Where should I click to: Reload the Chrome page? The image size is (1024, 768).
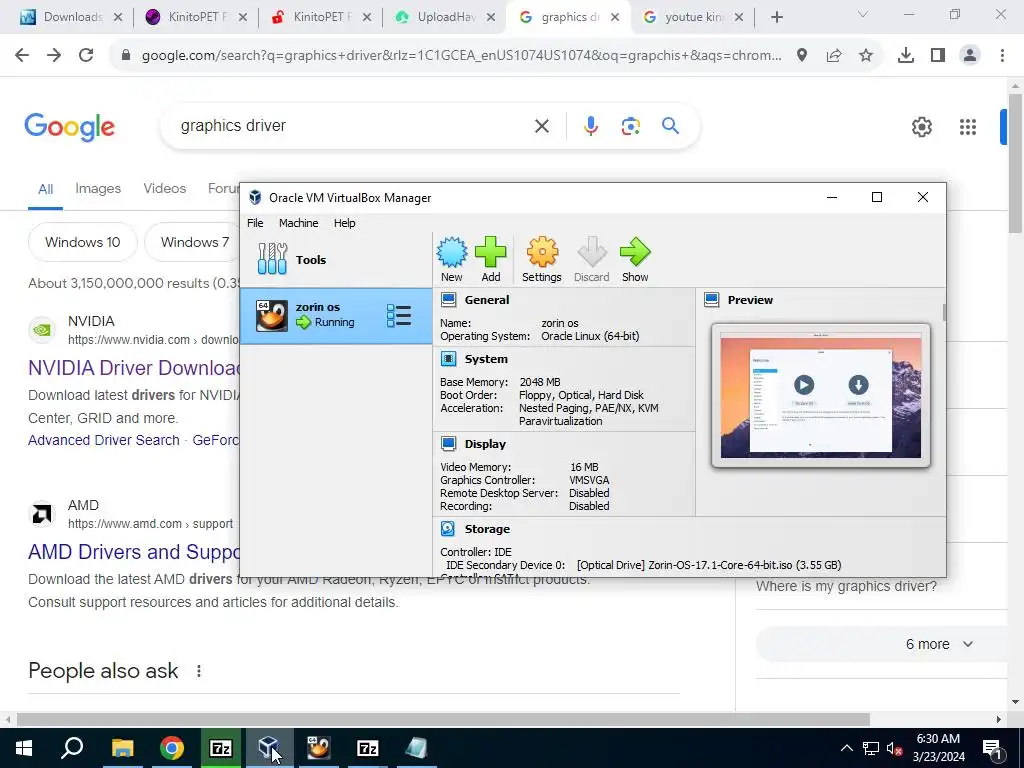86,55
